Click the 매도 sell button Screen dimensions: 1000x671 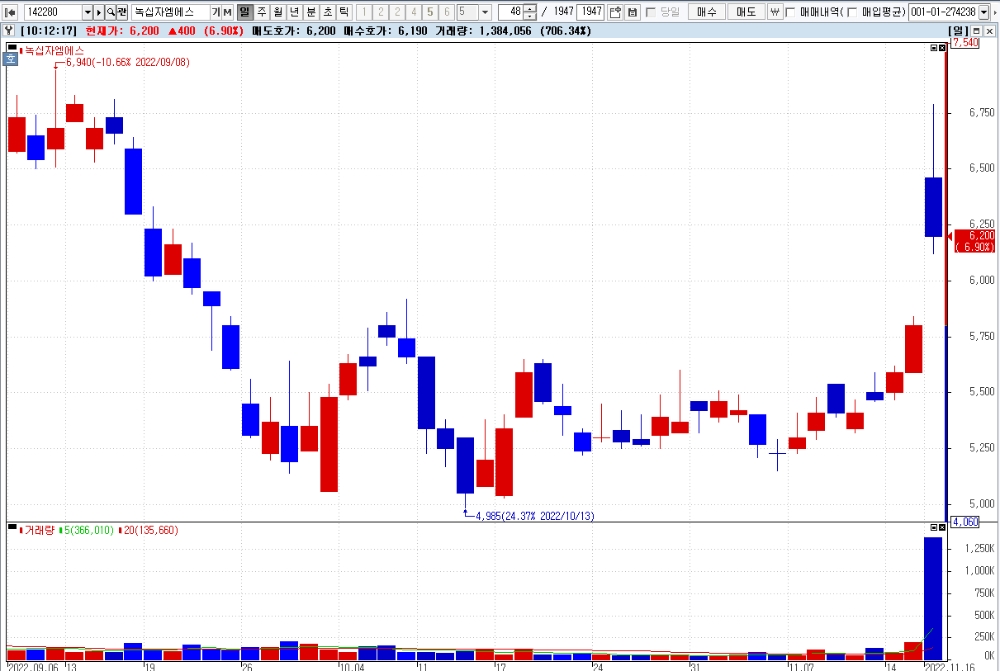746,11
